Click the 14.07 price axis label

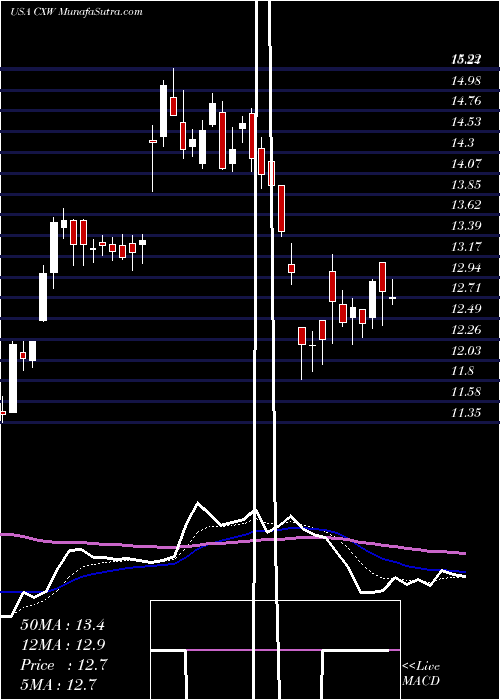(x=466, y=163)
